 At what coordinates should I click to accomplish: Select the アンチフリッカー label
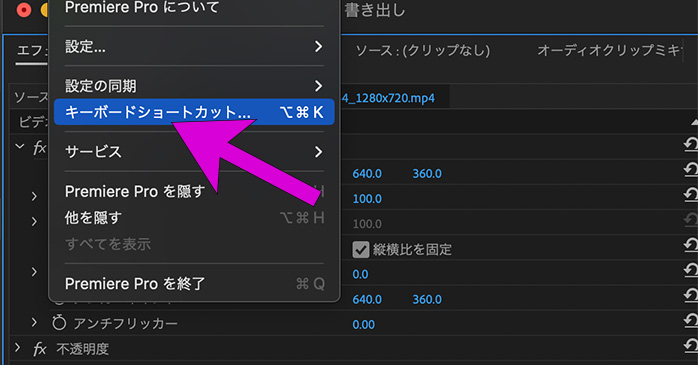pyautogui.click(x=126, y=323)
